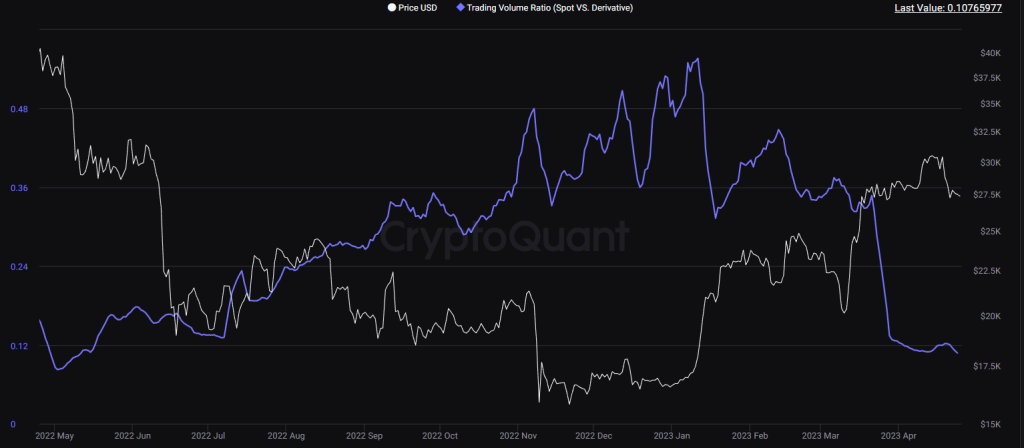Select the $22.5K price axis label
This screenshot has width=1024, height=448.
pos(987,271)
